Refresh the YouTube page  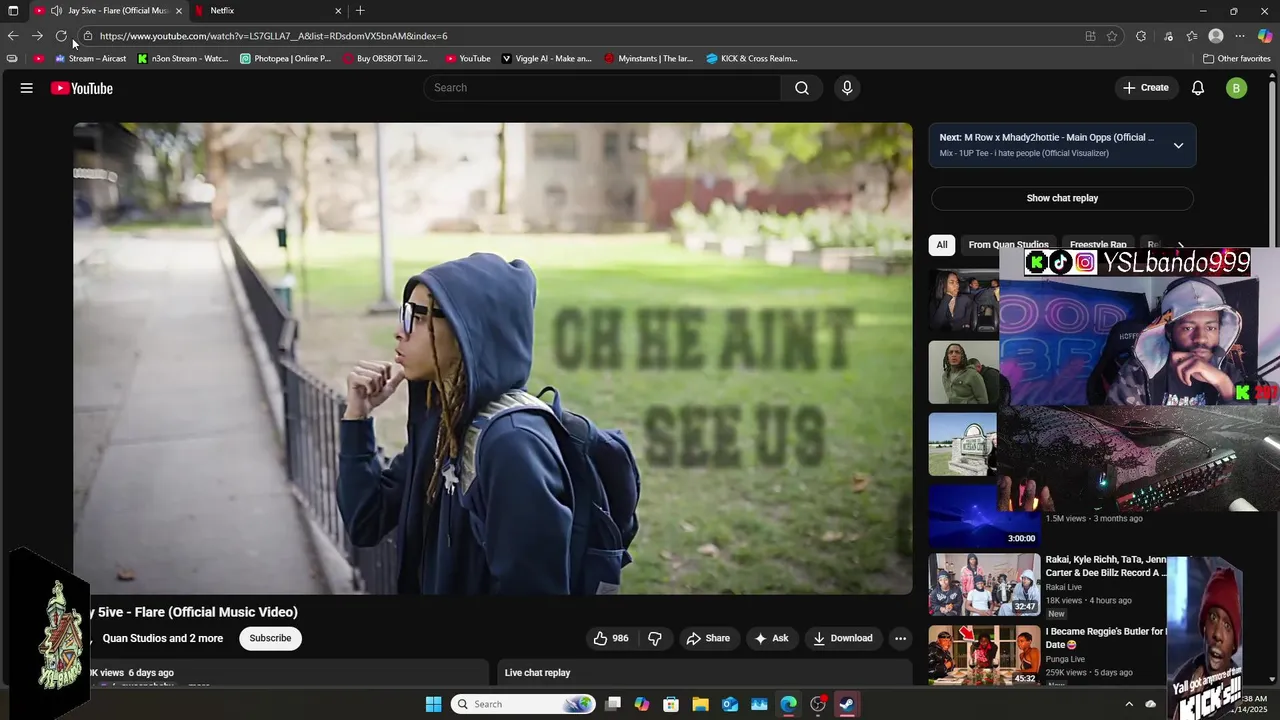tap(61, 36)
